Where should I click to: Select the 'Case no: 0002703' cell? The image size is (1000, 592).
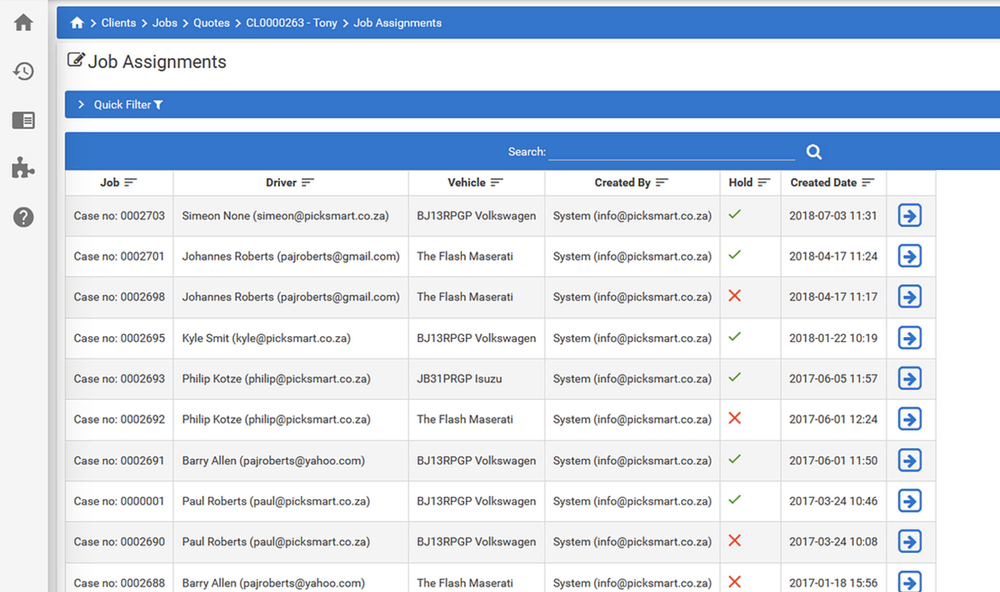(119, 216)
